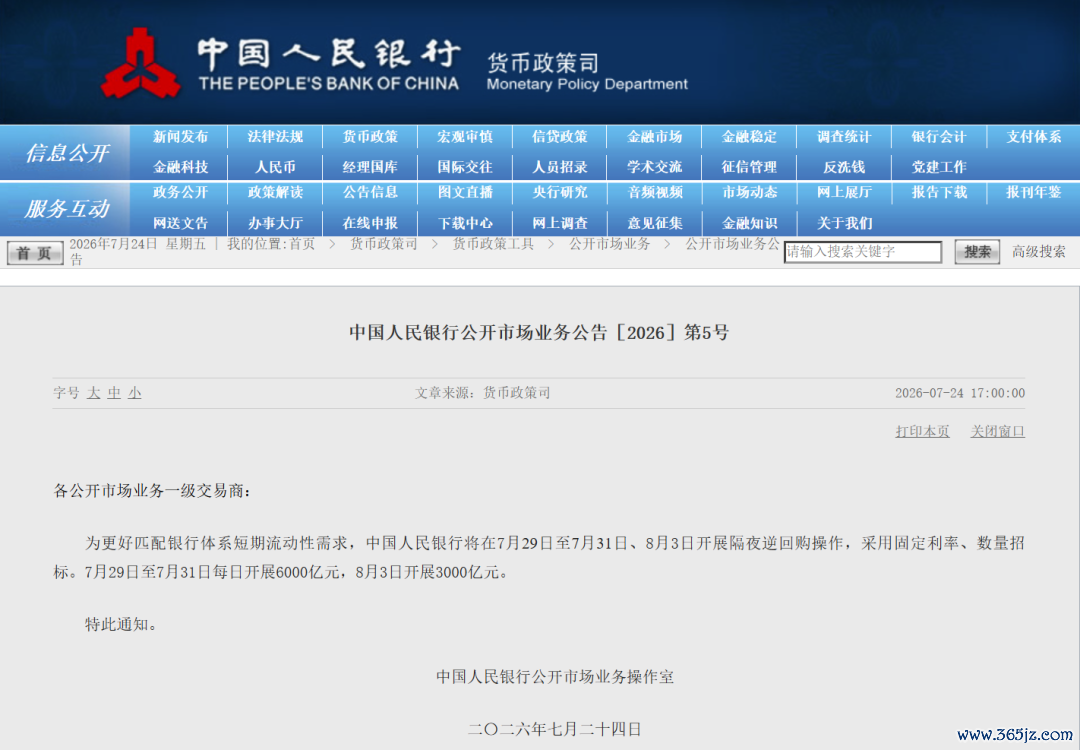The image size is (1080, 750).
Task: Open 高级搜索 advanced search
Action: pyautogui.click(x=1039, y=252)
